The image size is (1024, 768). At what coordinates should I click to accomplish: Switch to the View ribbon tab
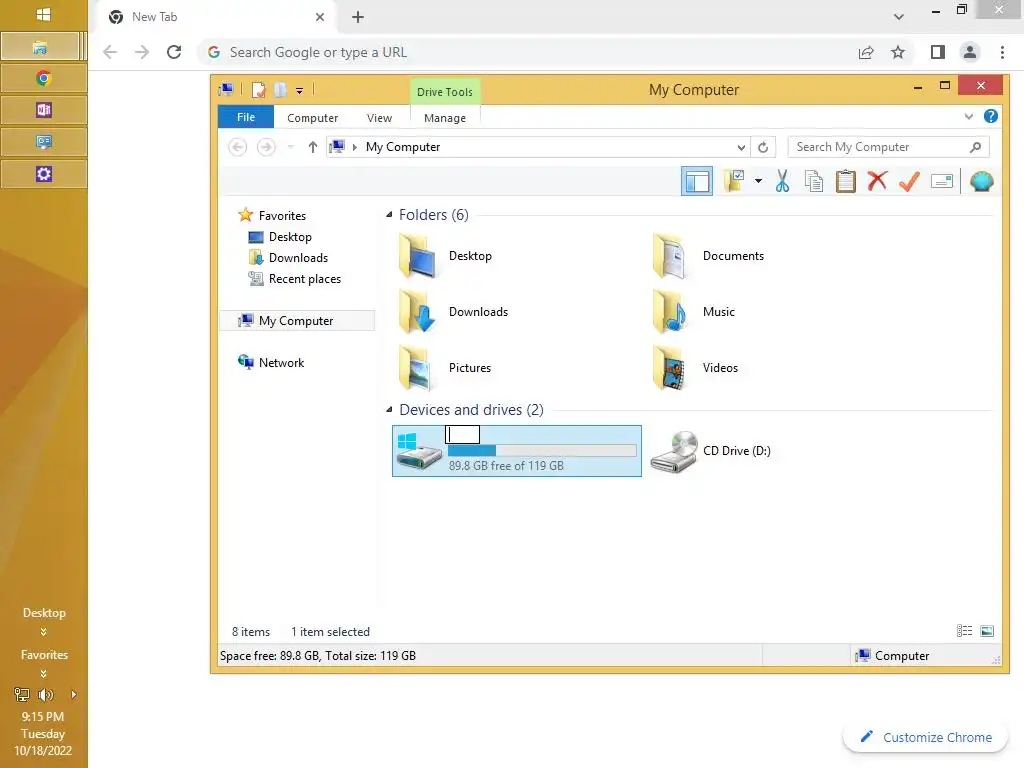click(x=379, y=118)
